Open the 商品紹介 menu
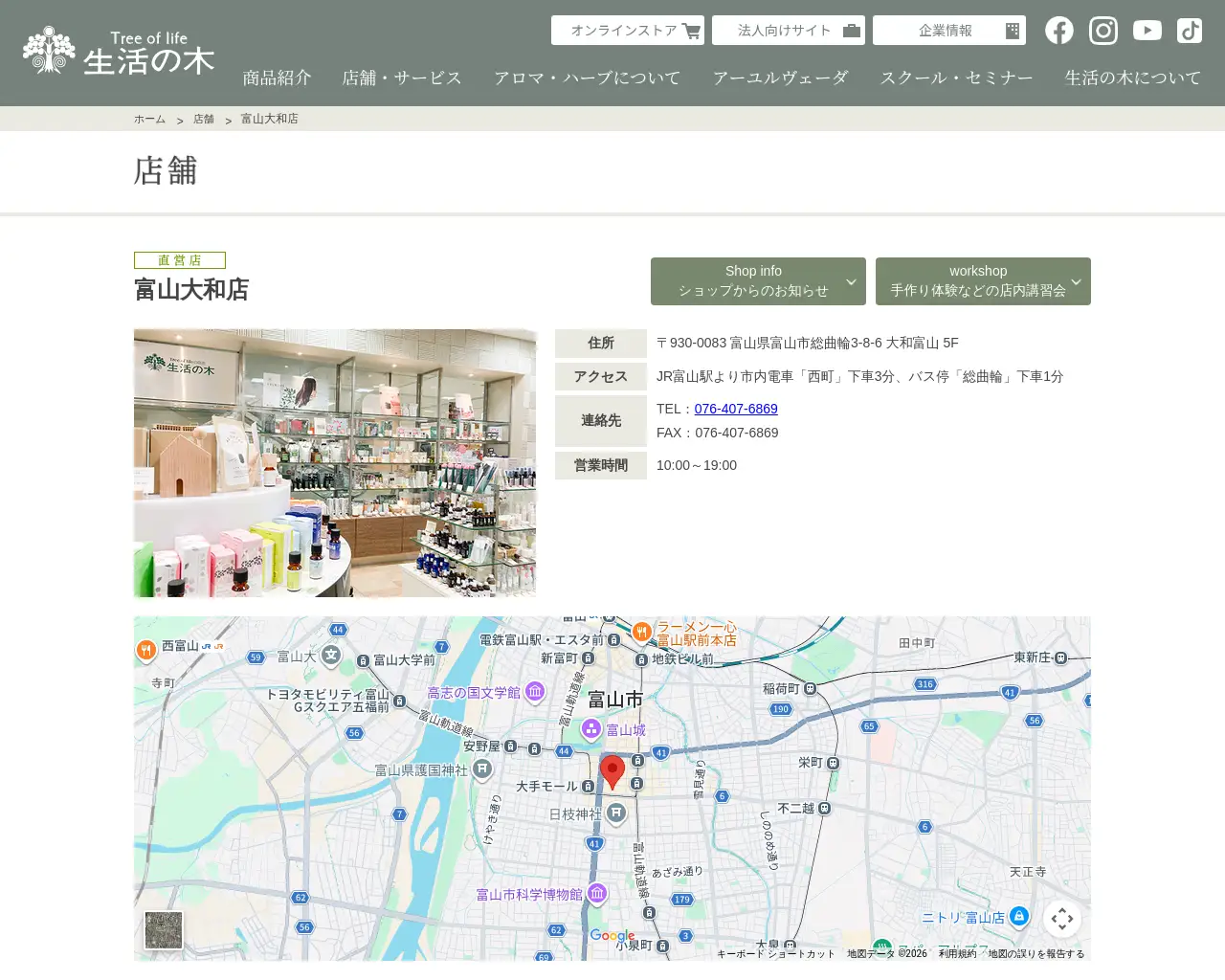Screen dimensions: 1225x980 (278, 78)
